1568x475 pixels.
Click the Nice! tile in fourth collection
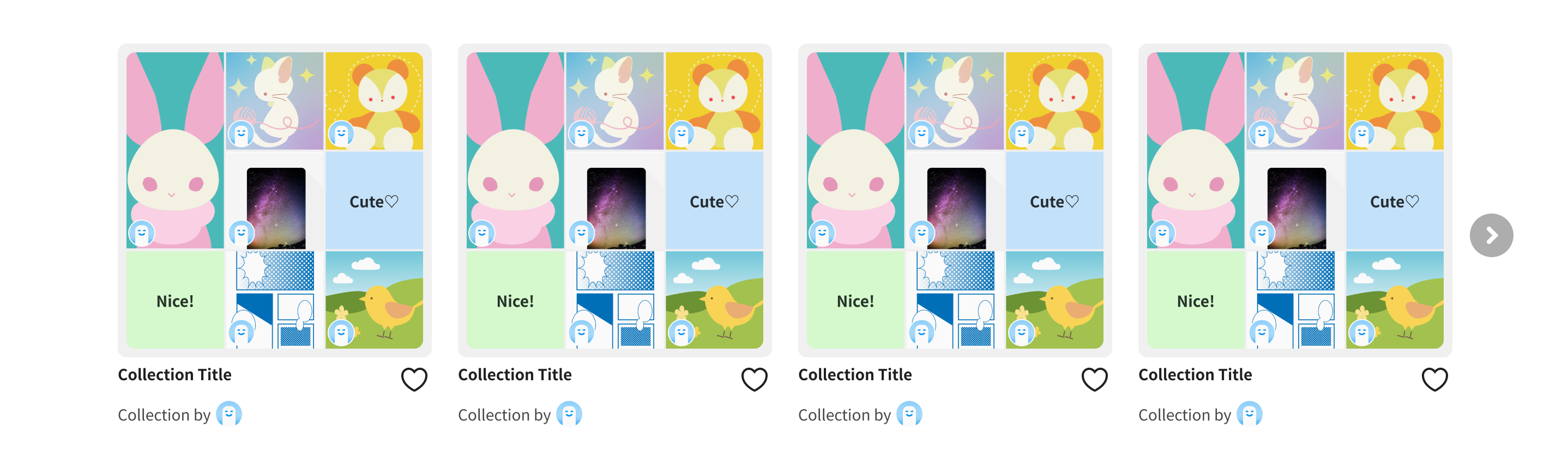coord(1196,300)
